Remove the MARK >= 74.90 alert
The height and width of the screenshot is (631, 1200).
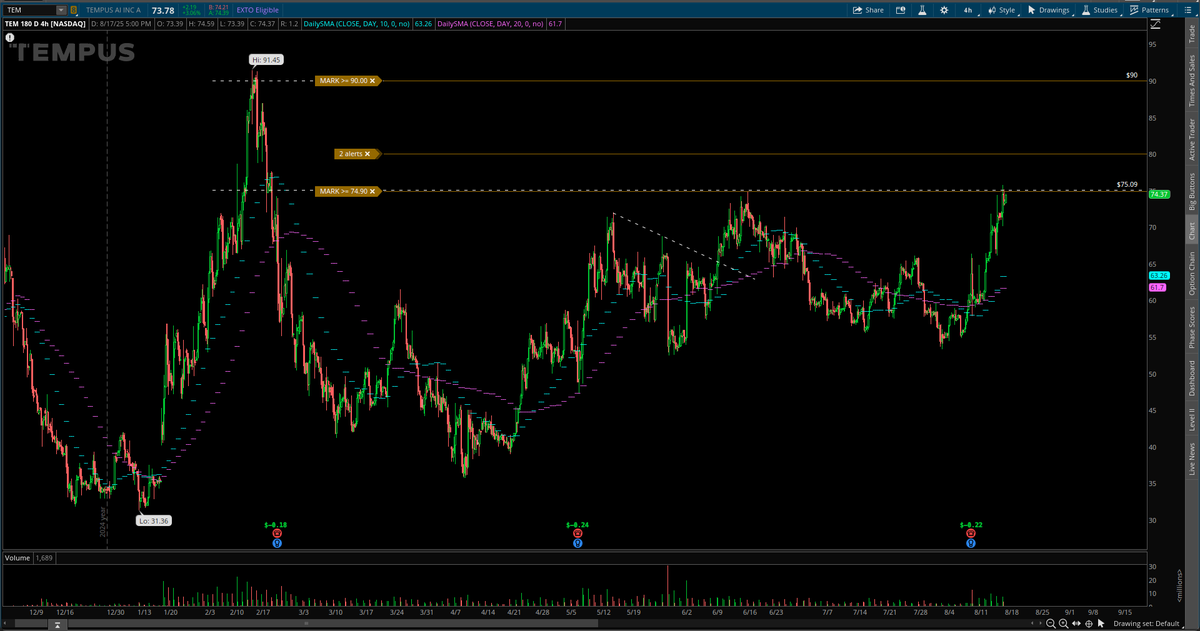pos(372,191)
